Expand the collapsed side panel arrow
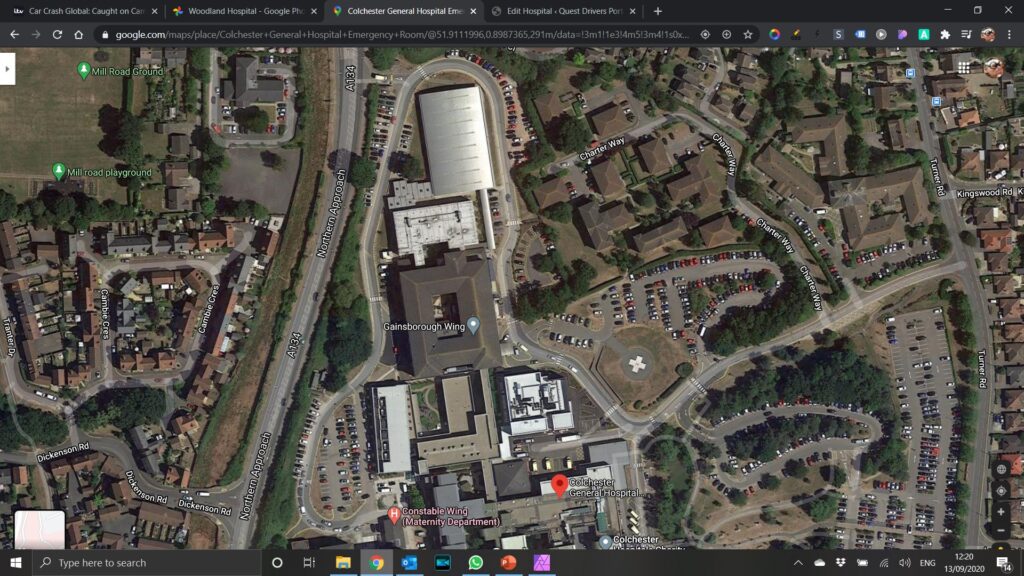Image resolution: width=1024 pixels, height=576 pixels. (x=8, y=69)
